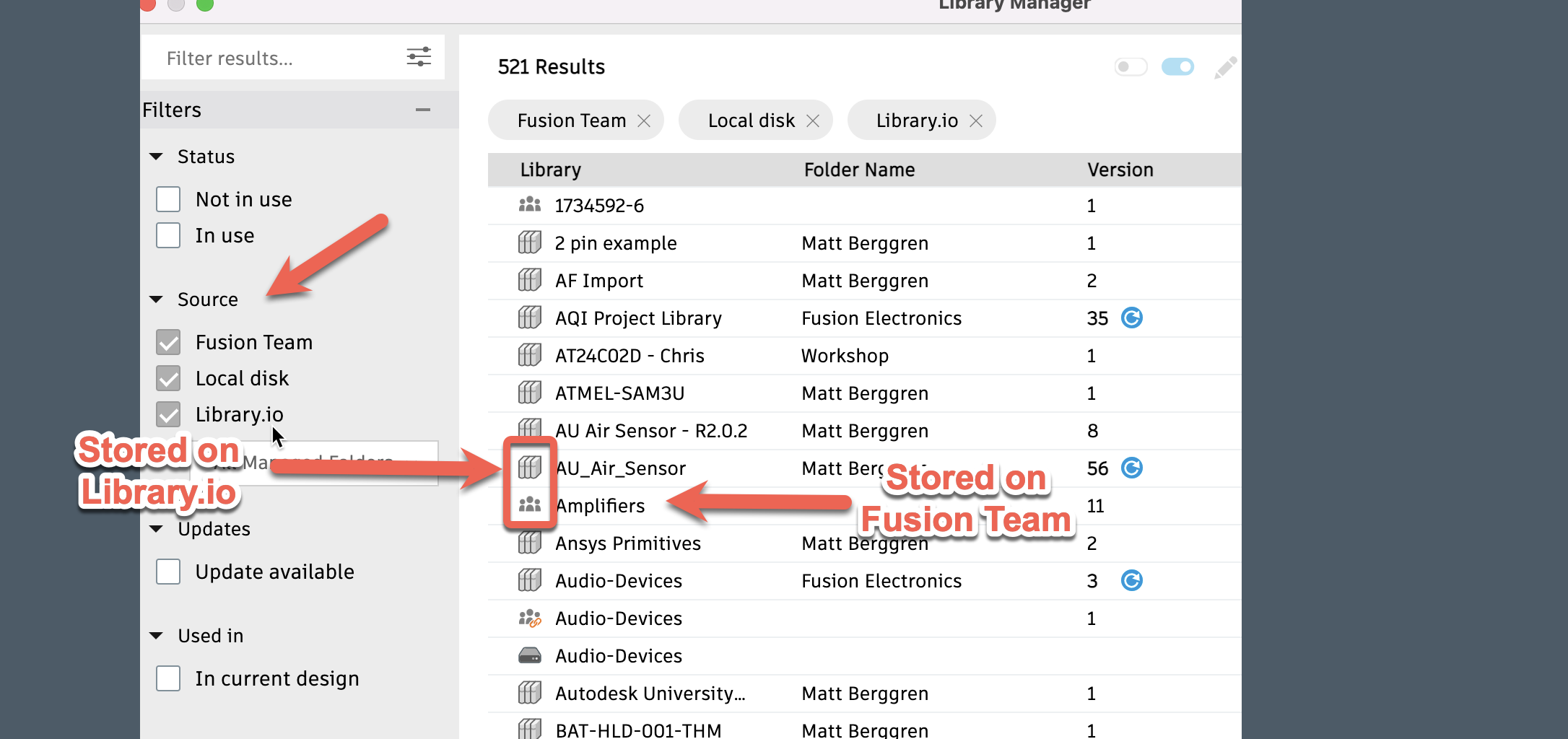Click the linked team icon beside Audio-Devices
Image resolution: width=1568 pixels, height=739 pixels.
(529, 618)
